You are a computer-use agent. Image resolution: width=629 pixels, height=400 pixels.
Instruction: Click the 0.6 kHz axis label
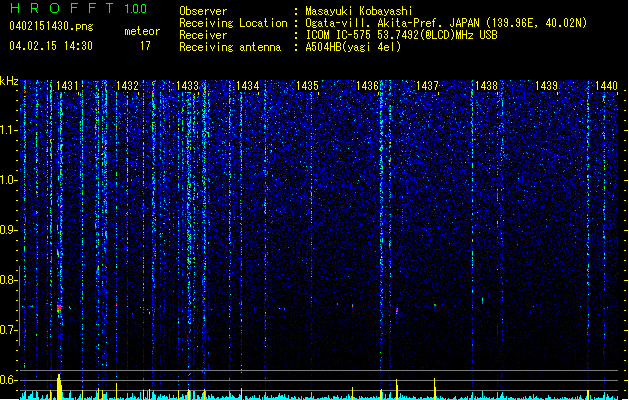point(8,380)
